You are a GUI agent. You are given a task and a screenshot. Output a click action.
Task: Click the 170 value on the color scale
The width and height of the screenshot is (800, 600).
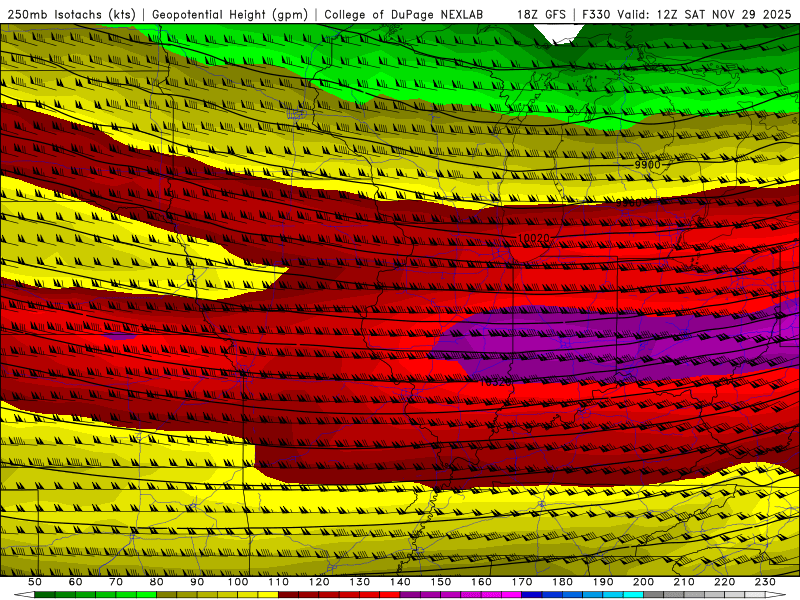[521, 582]
